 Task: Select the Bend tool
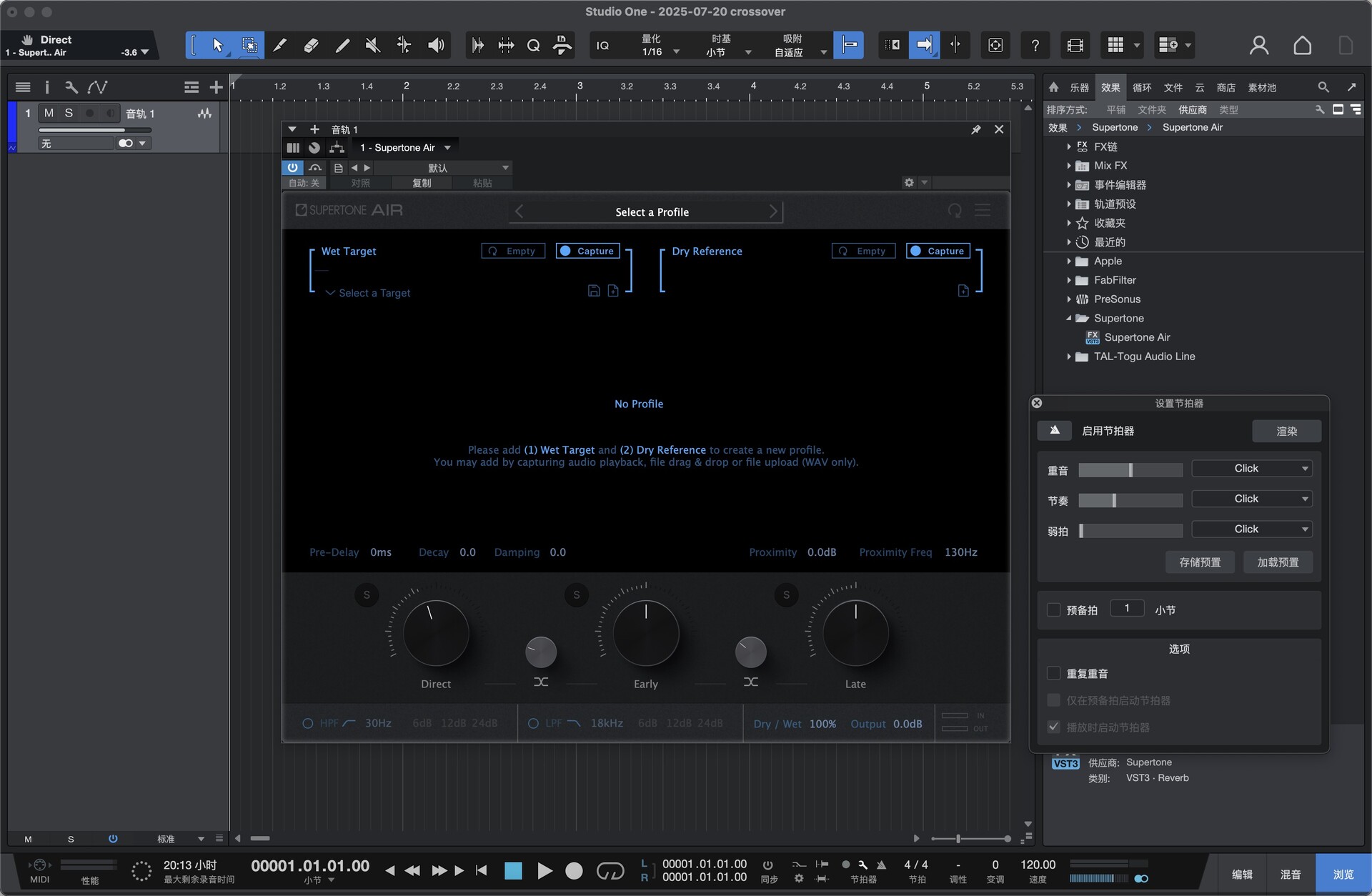point(404,45)
